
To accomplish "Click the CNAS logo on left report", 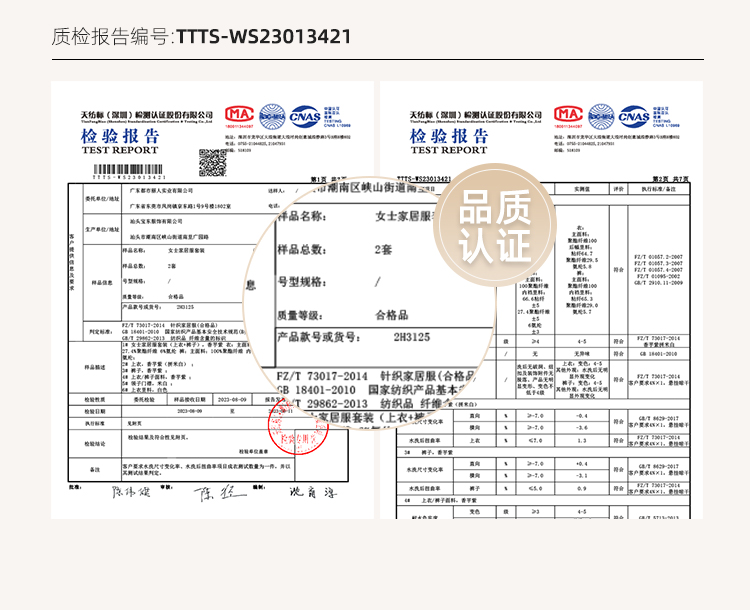I will [304, 115].
